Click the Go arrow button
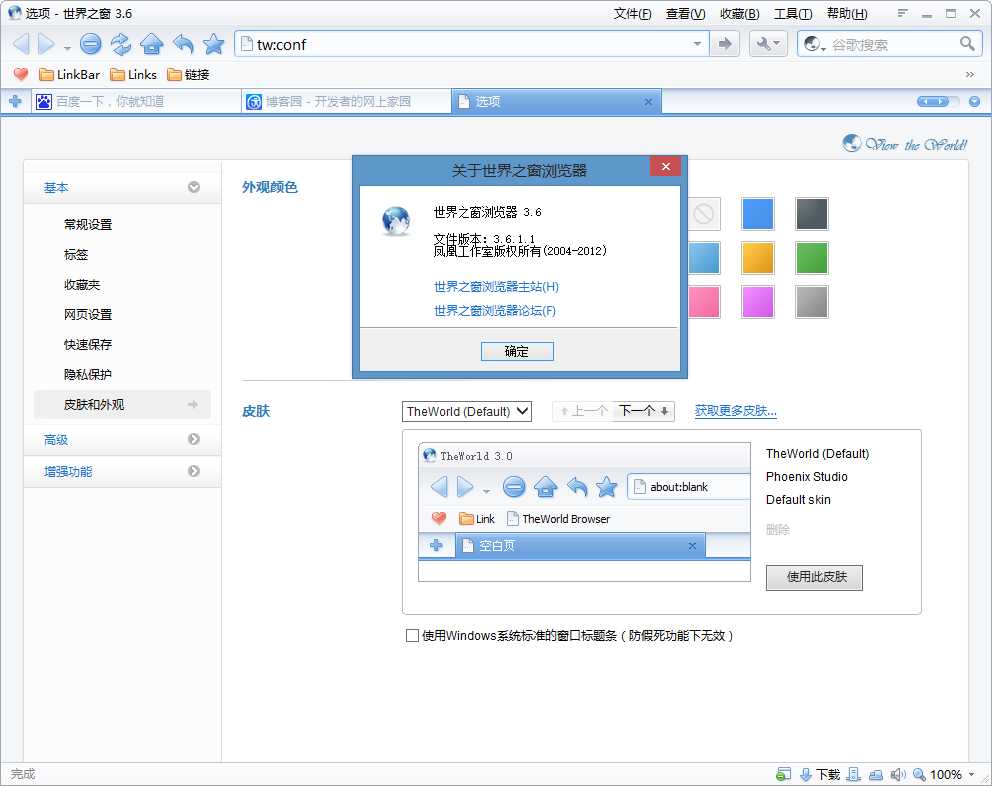 [724, 44]
